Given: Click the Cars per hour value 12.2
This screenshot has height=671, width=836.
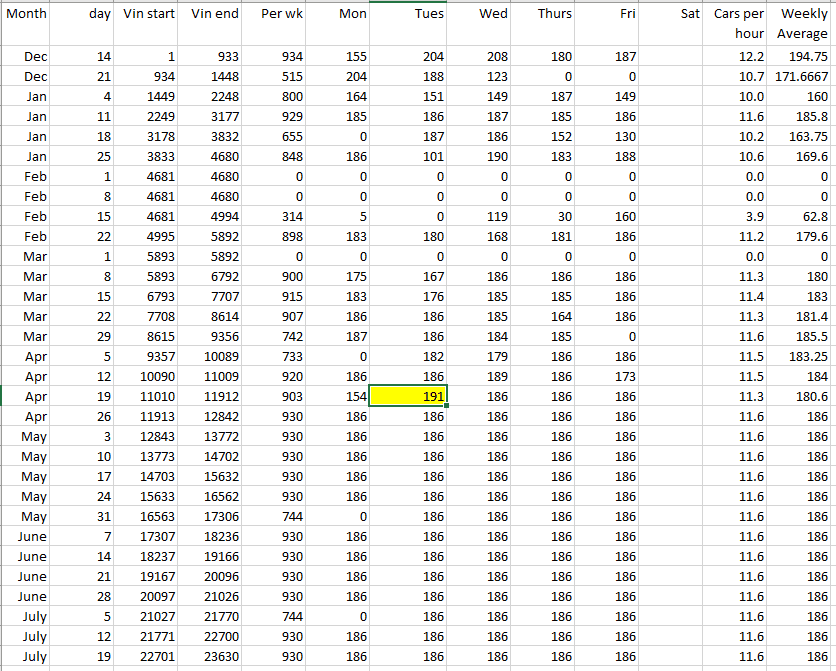Looking at the screenshot, I should (739, 57).
